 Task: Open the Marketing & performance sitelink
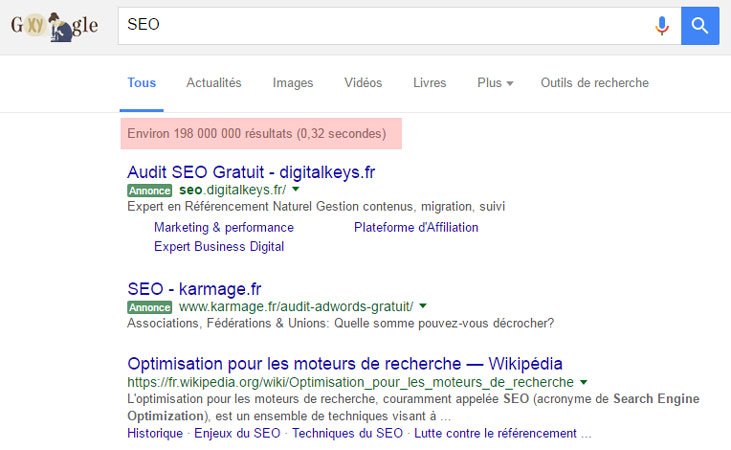pos(224,228)
